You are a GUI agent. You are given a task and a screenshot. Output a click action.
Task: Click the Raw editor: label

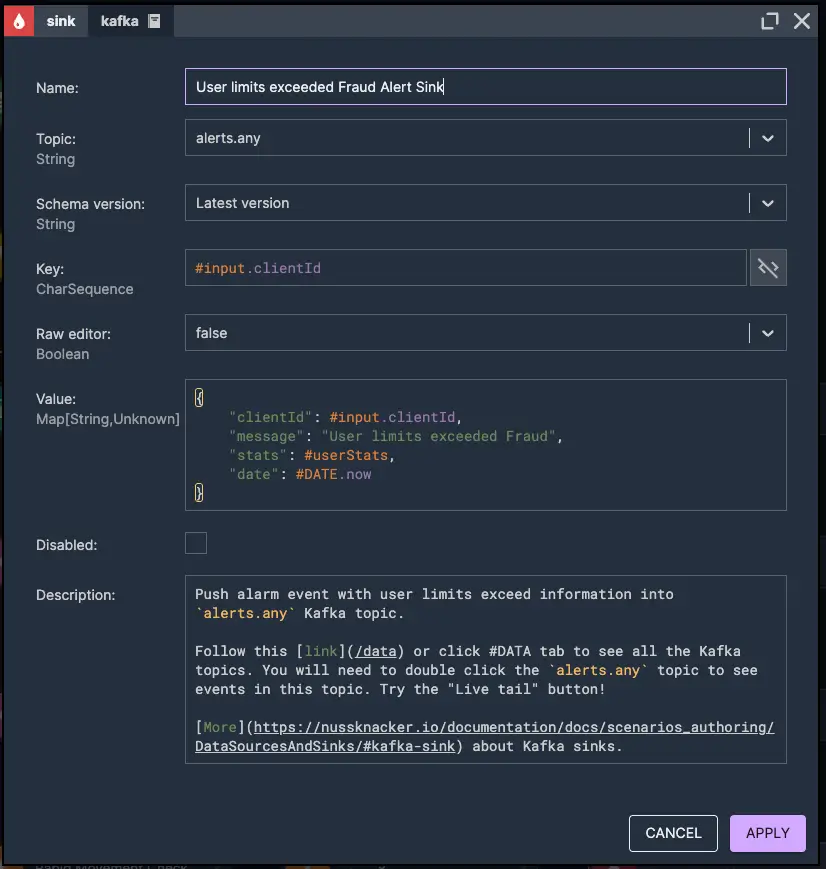point(73,334)
